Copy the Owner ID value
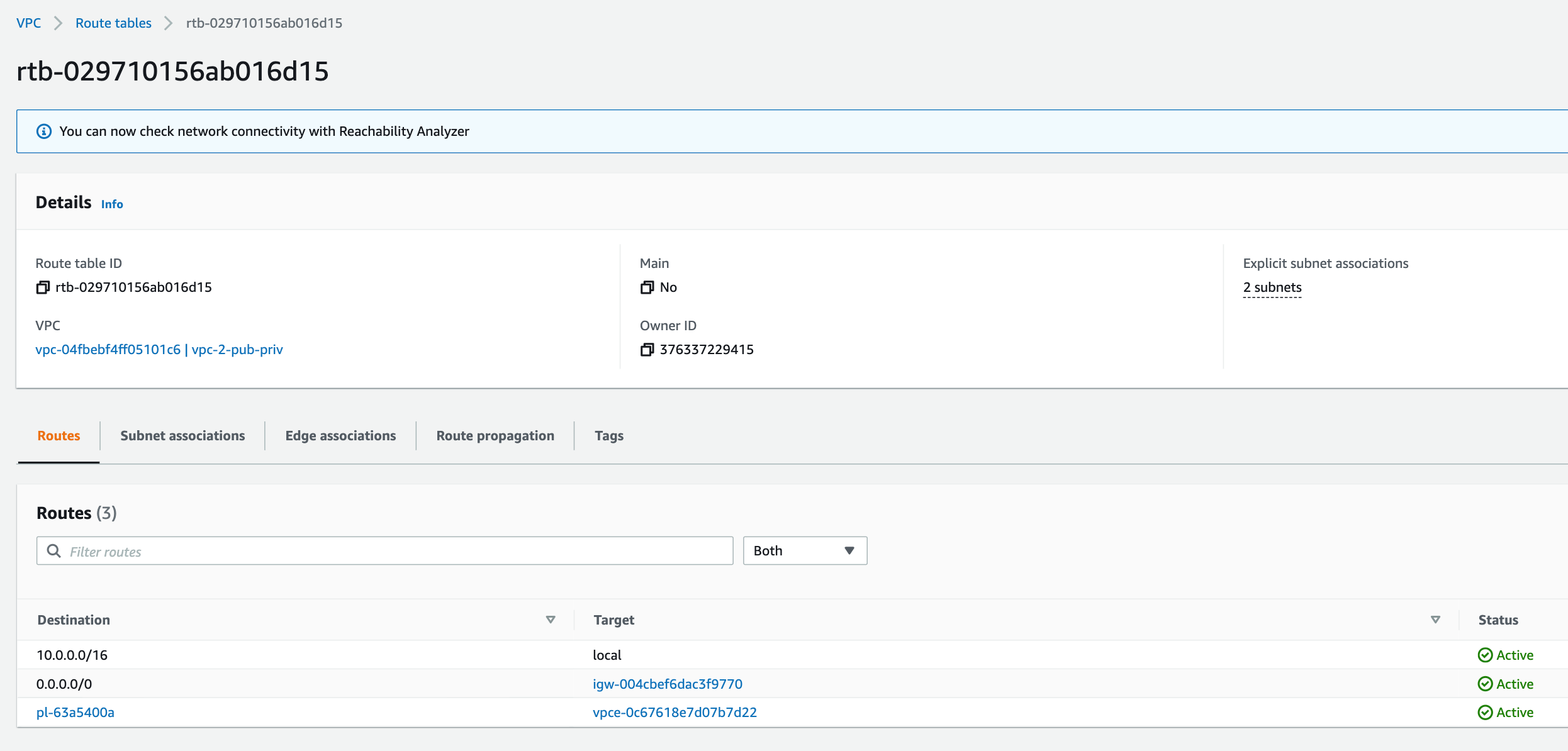The image size is (1568, 751). click(x=647, y=350)
